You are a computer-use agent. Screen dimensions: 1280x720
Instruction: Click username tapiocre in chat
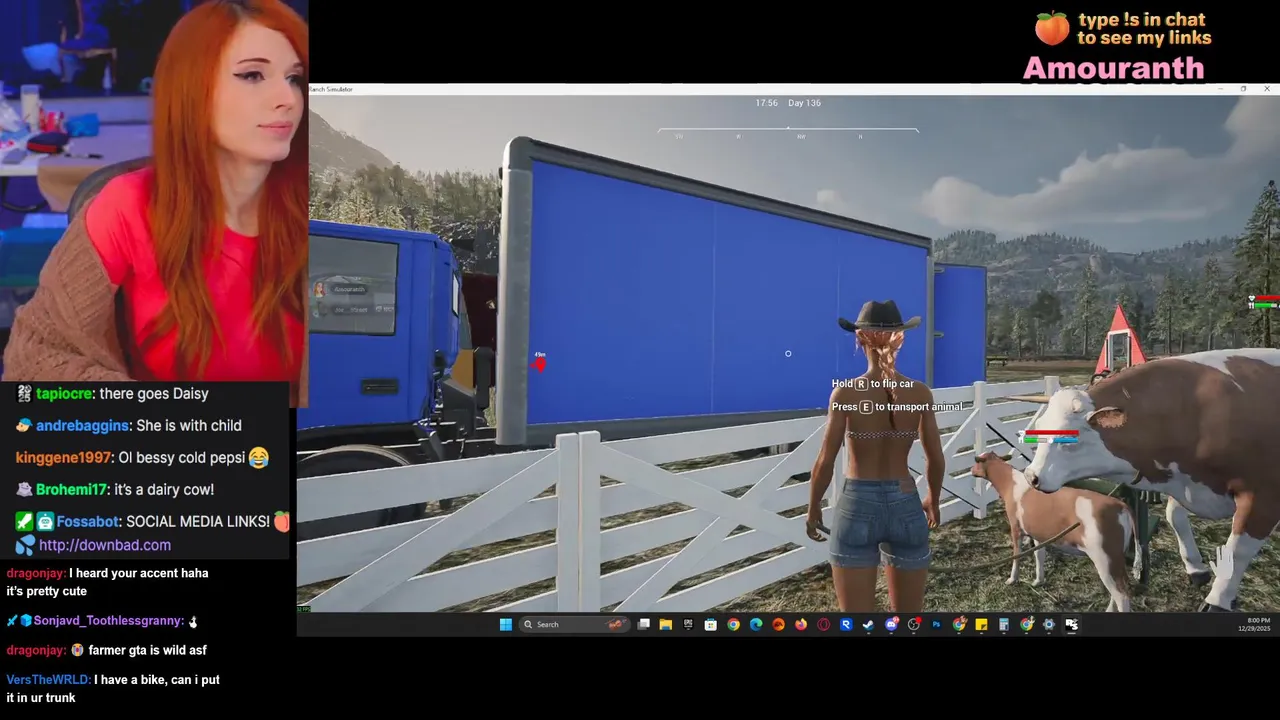pyautogui.click(x=65, y=393)
